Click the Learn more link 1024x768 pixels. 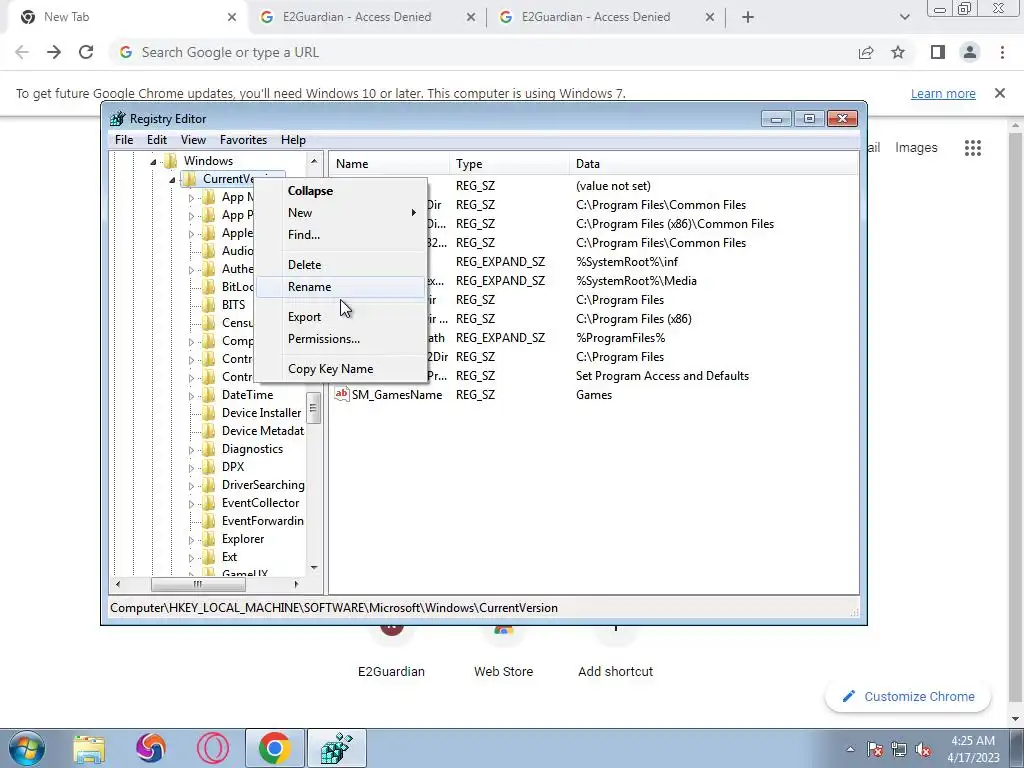pos(943,93)
